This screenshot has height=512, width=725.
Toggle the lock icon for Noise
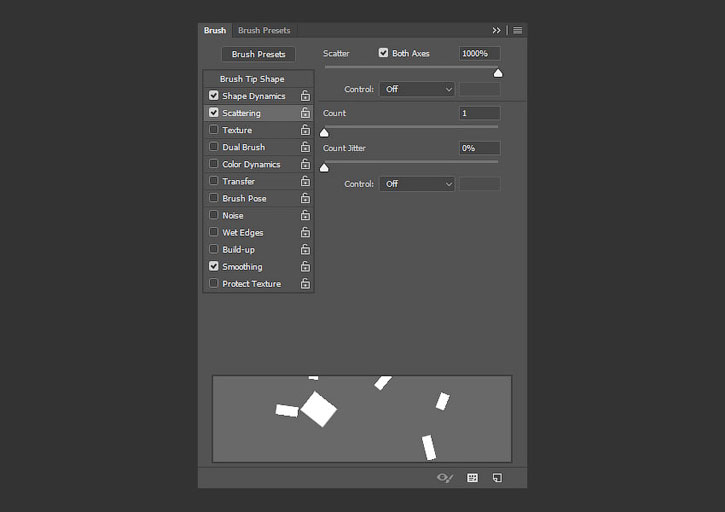[305, 216]
